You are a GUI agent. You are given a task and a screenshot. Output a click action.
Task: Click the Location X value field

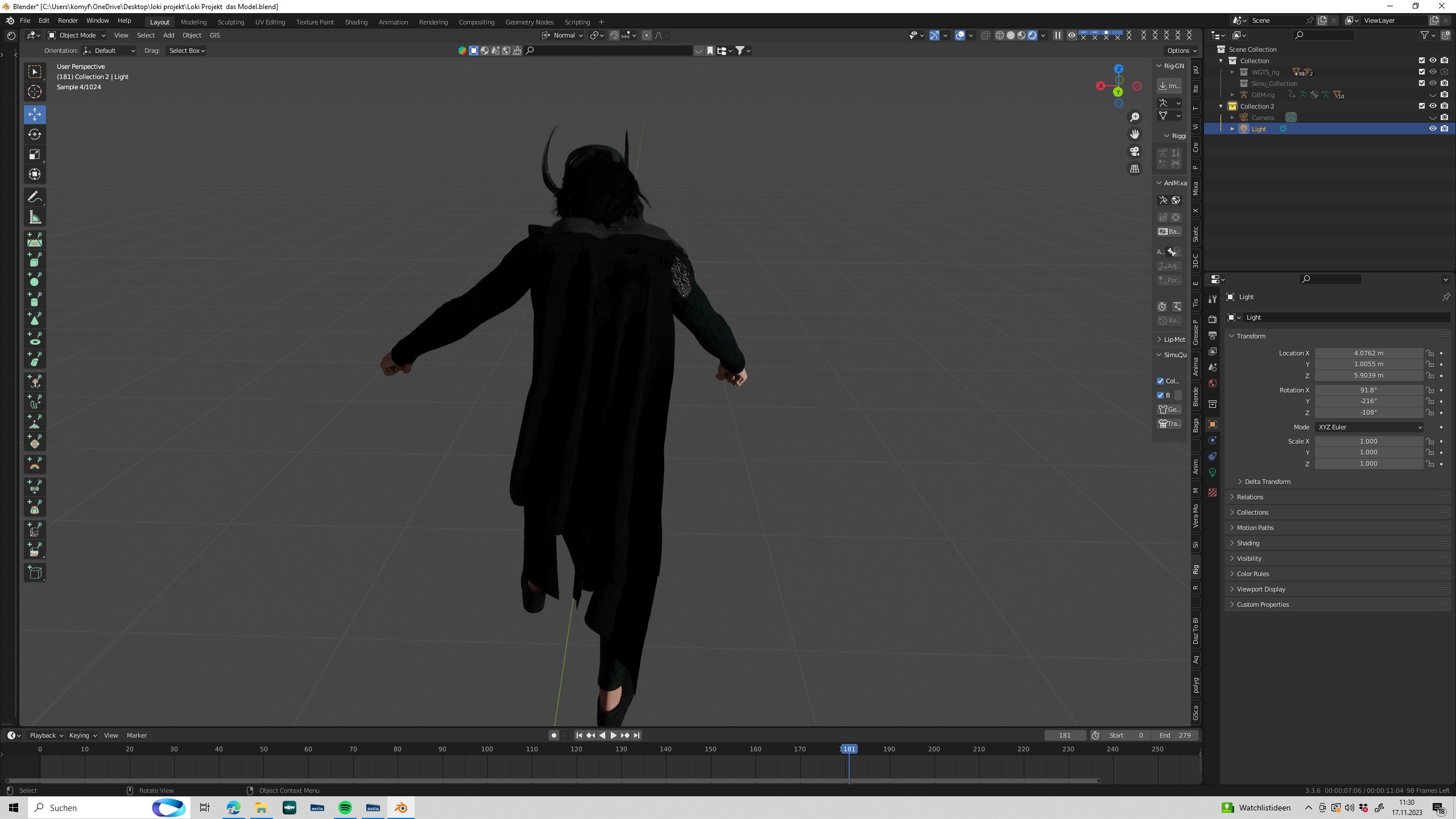click(1368, 353)
